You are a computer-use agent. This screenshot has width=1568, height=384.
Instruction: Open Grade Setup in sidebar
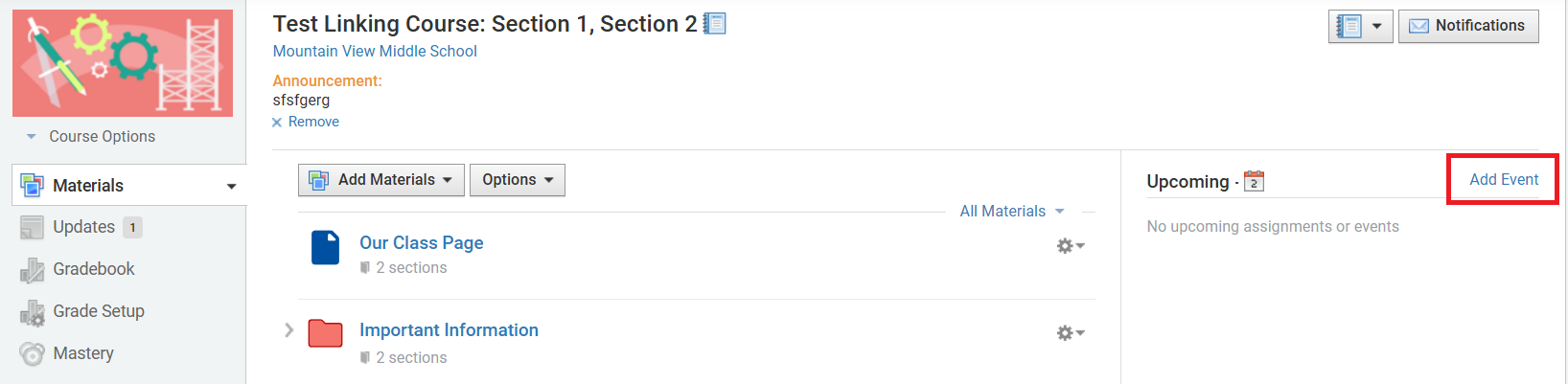point(98,311)
